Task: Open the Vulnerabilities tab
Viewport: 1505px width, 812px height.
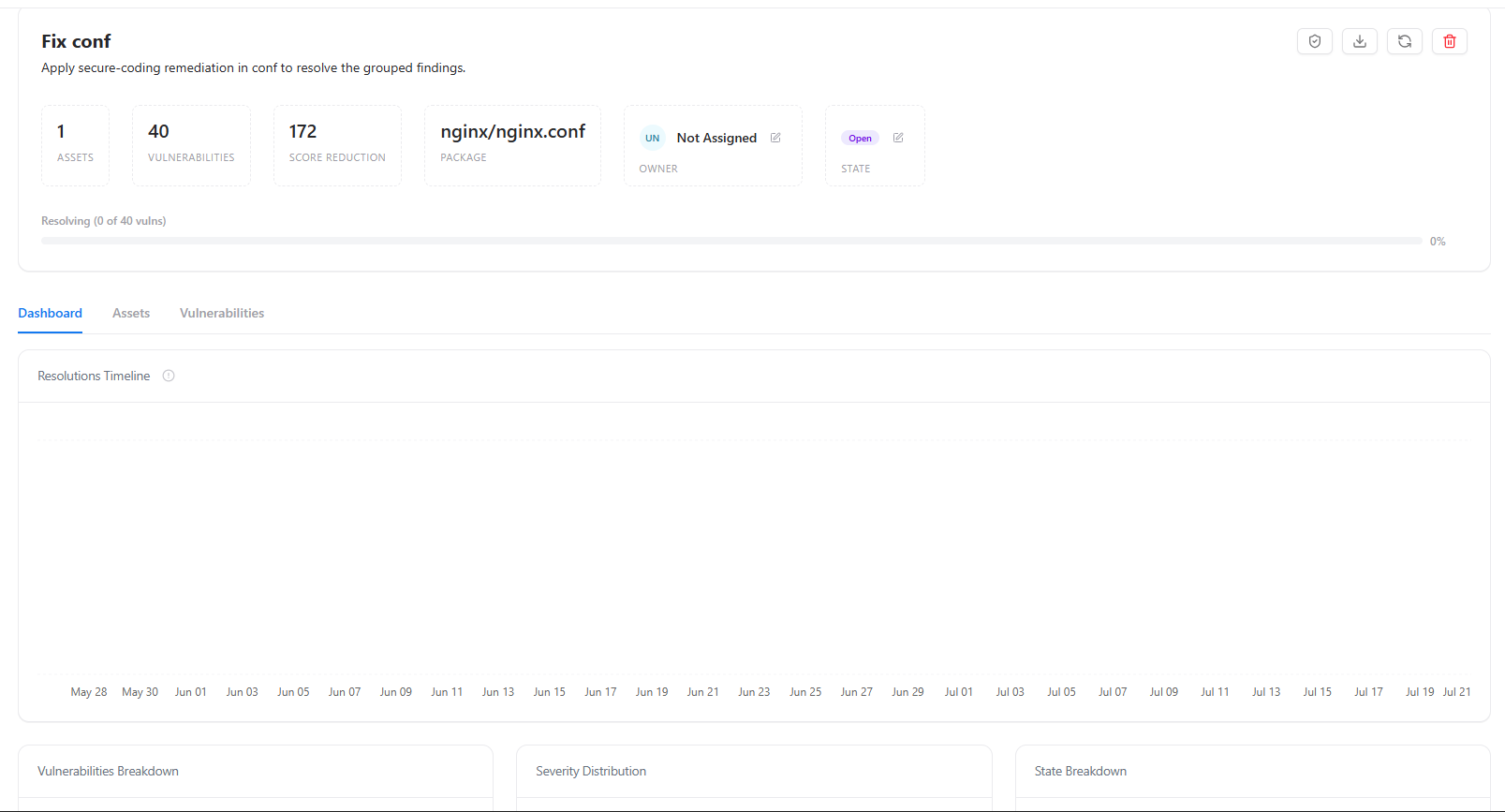Action: pyautogui.click(x=222, y=313)
